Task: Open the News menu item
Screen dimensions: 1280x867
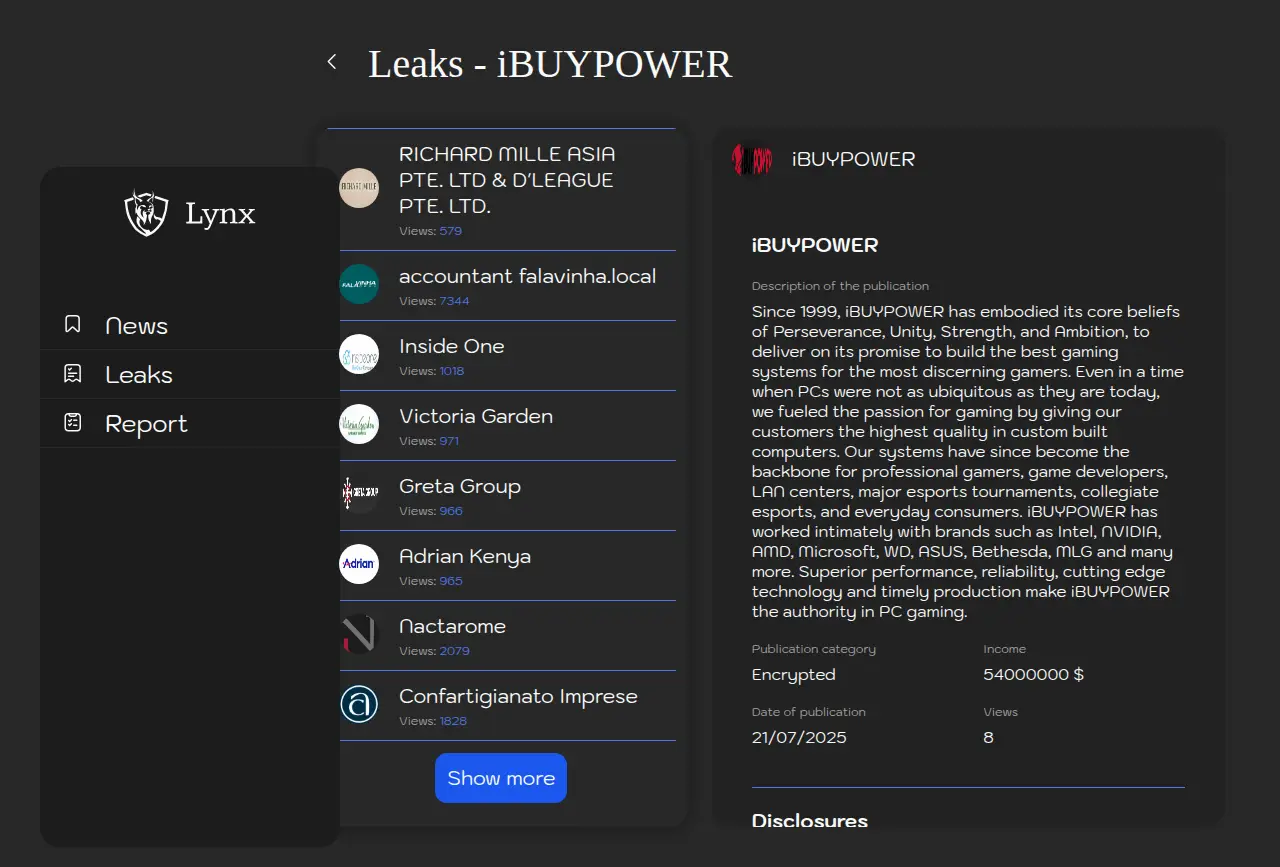Action: pyautogui.click(x=136, y=326)
